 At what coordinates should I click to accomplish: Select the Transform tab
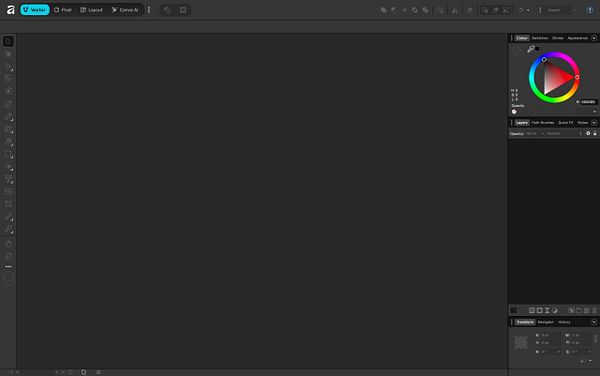pyautogui.click(x=525, y=322)
